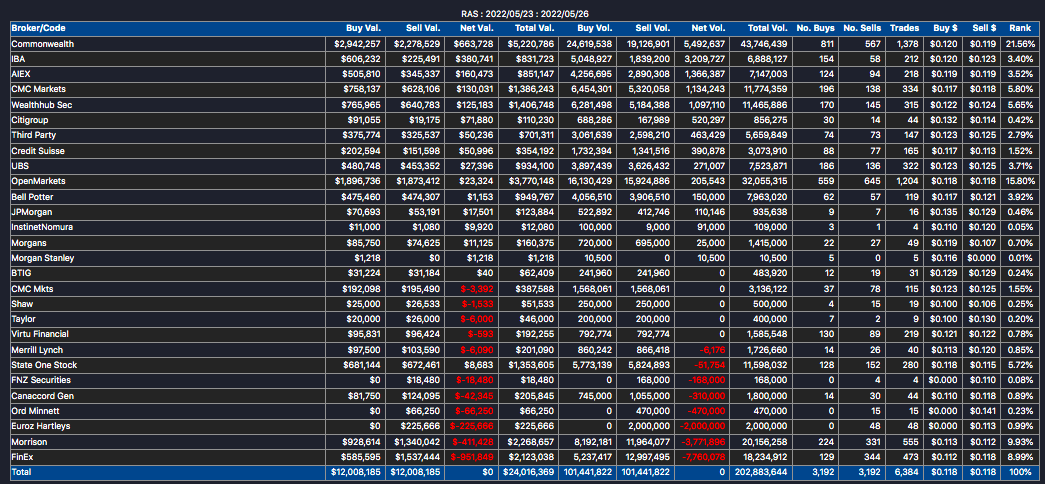Click the Sell $ column header
This screenshot has height=484, width=1045.
click(x=984, y=28)
